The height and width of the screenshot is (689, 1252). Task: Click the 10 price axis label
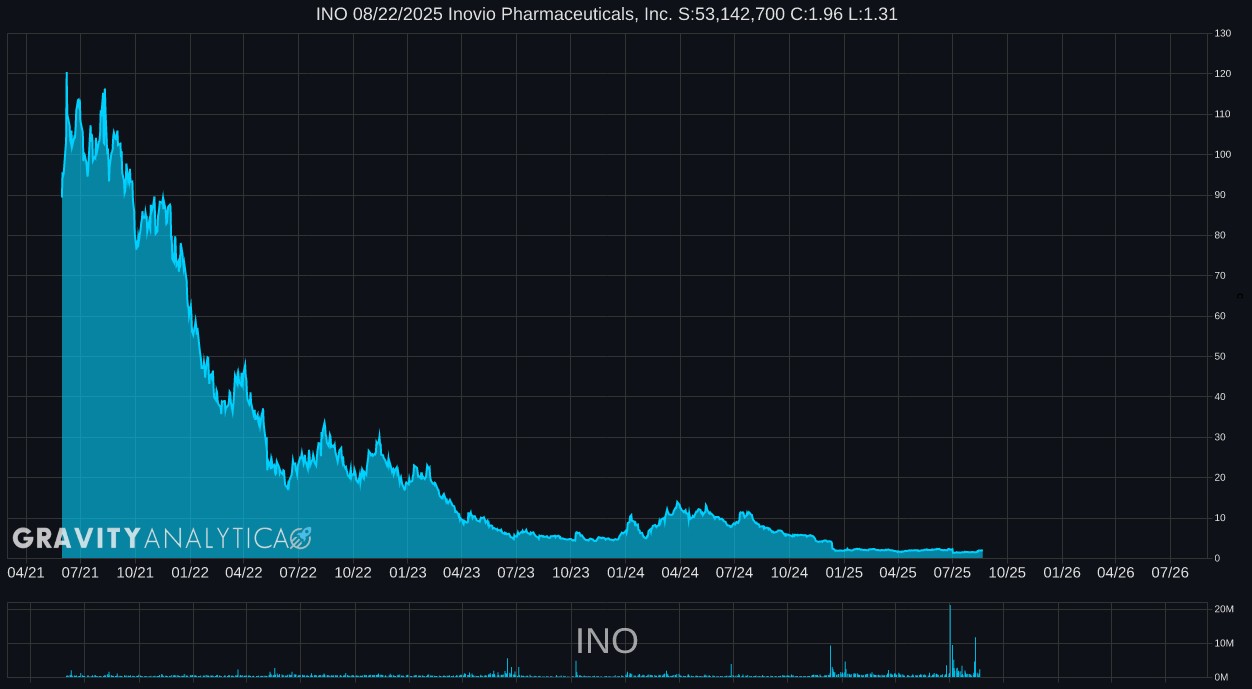(1221, 518)
